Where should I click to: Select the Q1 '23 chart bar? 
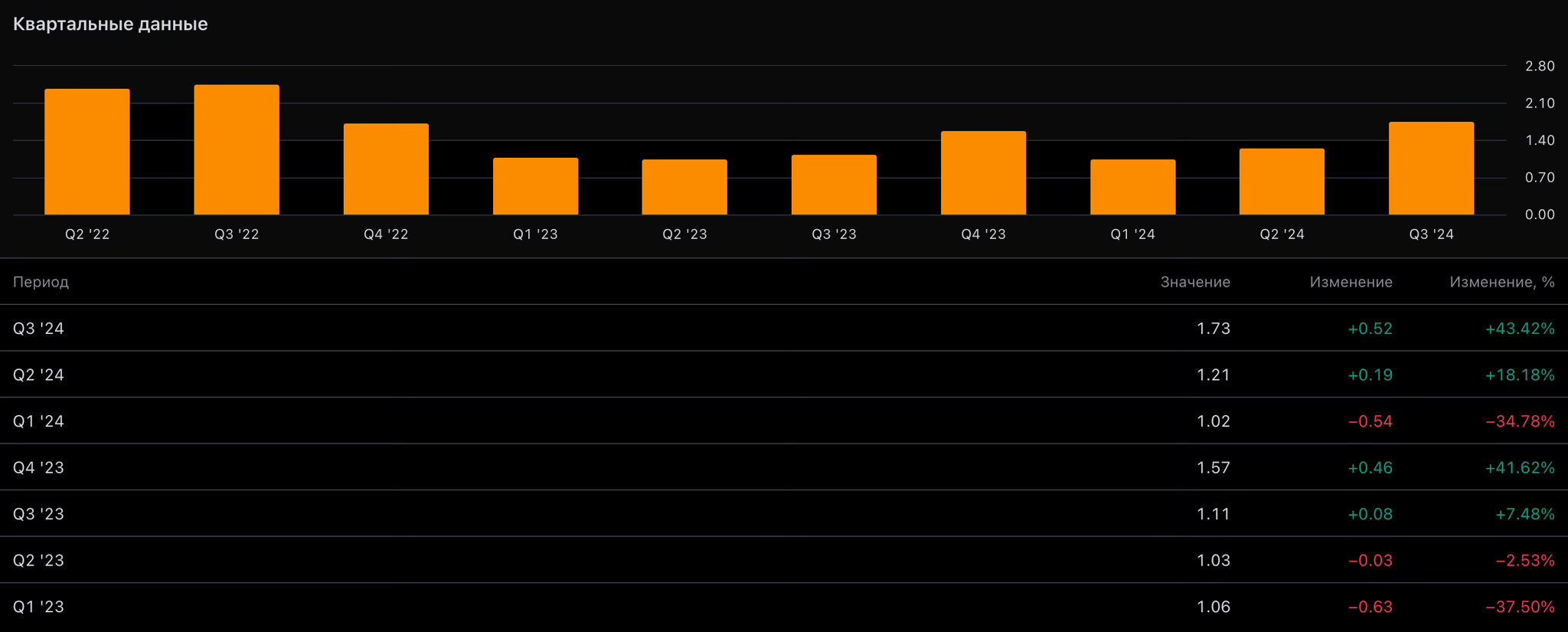coord(535,186)
